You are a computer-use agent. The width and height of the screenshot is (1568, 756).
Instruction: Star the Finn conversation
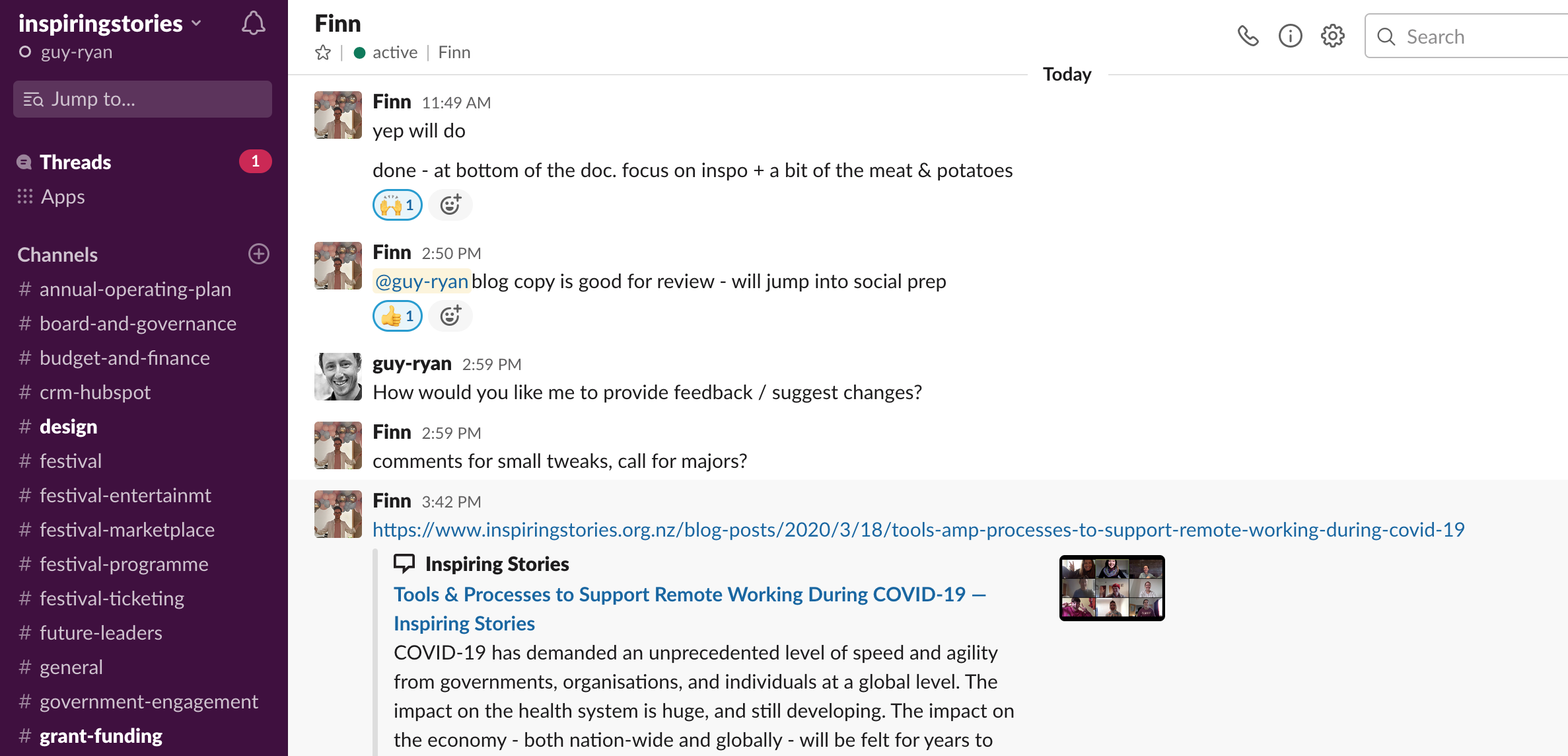coord(323,52)
